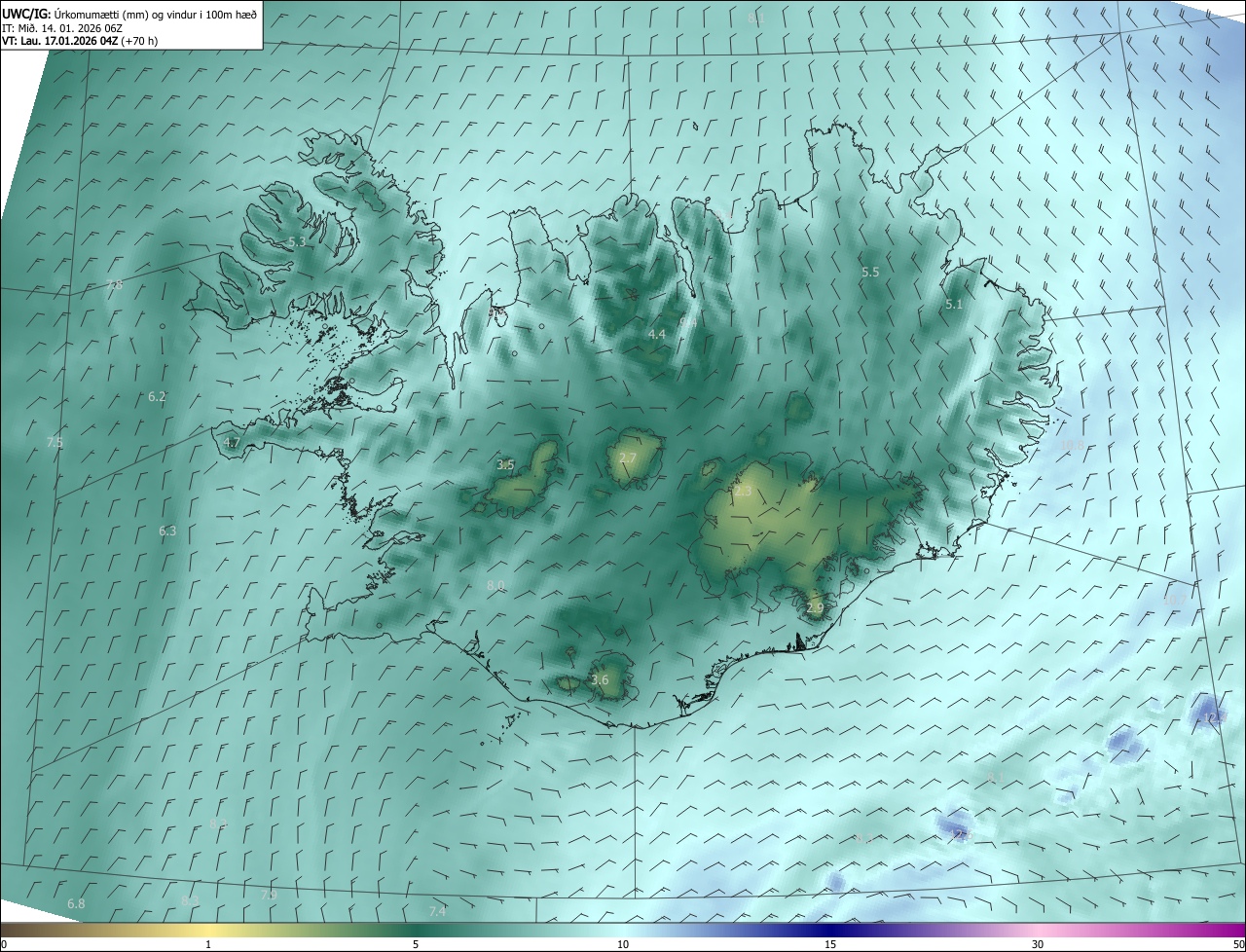1246x952 pixels.
Task: Click the 2.7 value on Hofsjökull glacier
Action: (628, 458)
